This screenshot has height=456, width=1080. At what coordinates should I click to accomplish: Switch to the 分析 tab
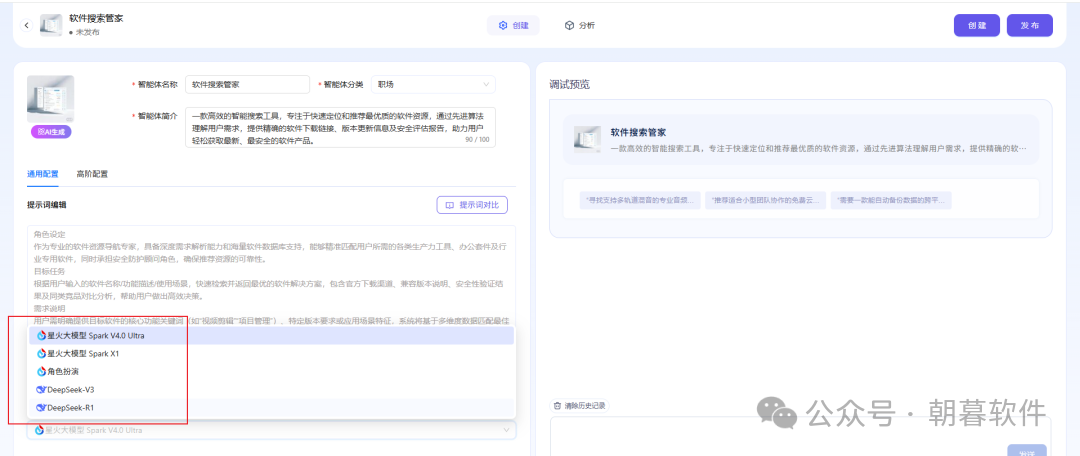pos(579,25)
